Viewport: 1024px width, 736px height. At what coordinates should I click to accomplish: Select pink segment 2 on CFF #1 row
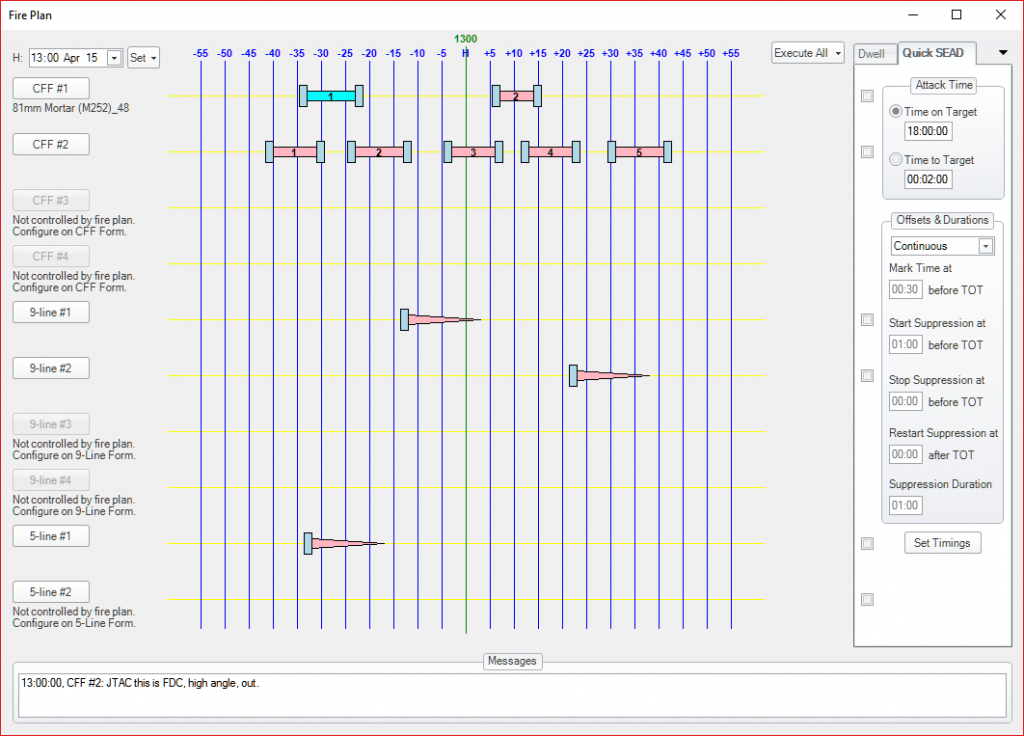(516, 96)
